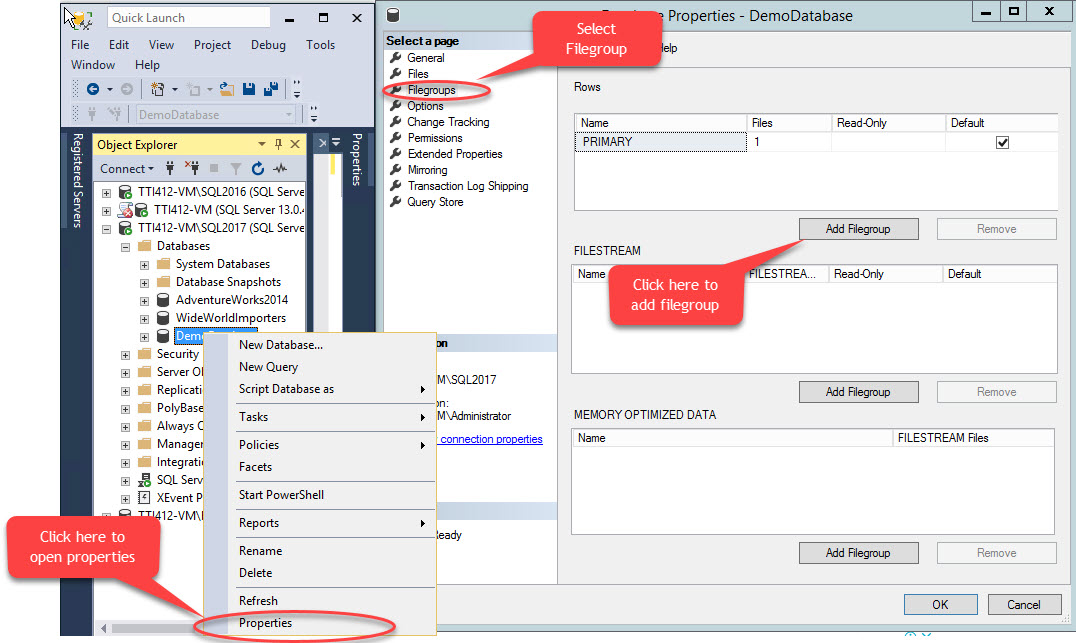The image size is (1076, 643).
Task: Collapse the Databases folder node
Action: pos(126,247)
